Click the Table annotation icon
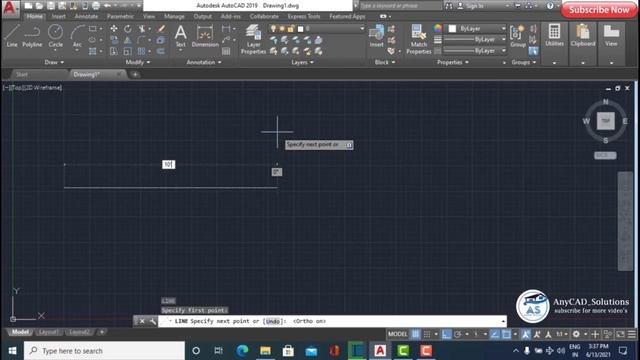The image size is (640, 360). 226,51
